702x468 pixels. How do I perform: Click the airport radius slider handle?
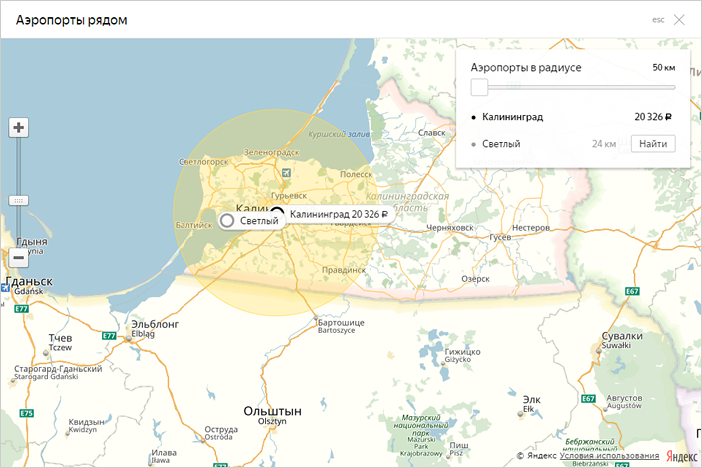[x=479, y=87]
